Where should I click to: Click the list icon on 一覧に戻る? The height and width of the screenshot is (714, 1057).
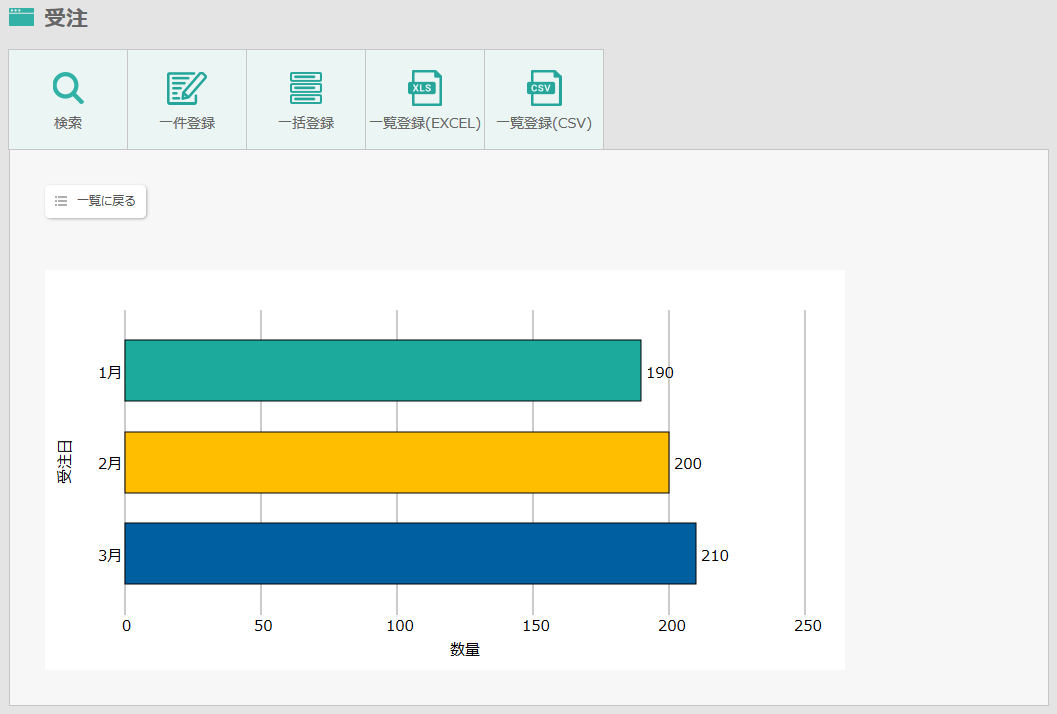pos(61,201)
